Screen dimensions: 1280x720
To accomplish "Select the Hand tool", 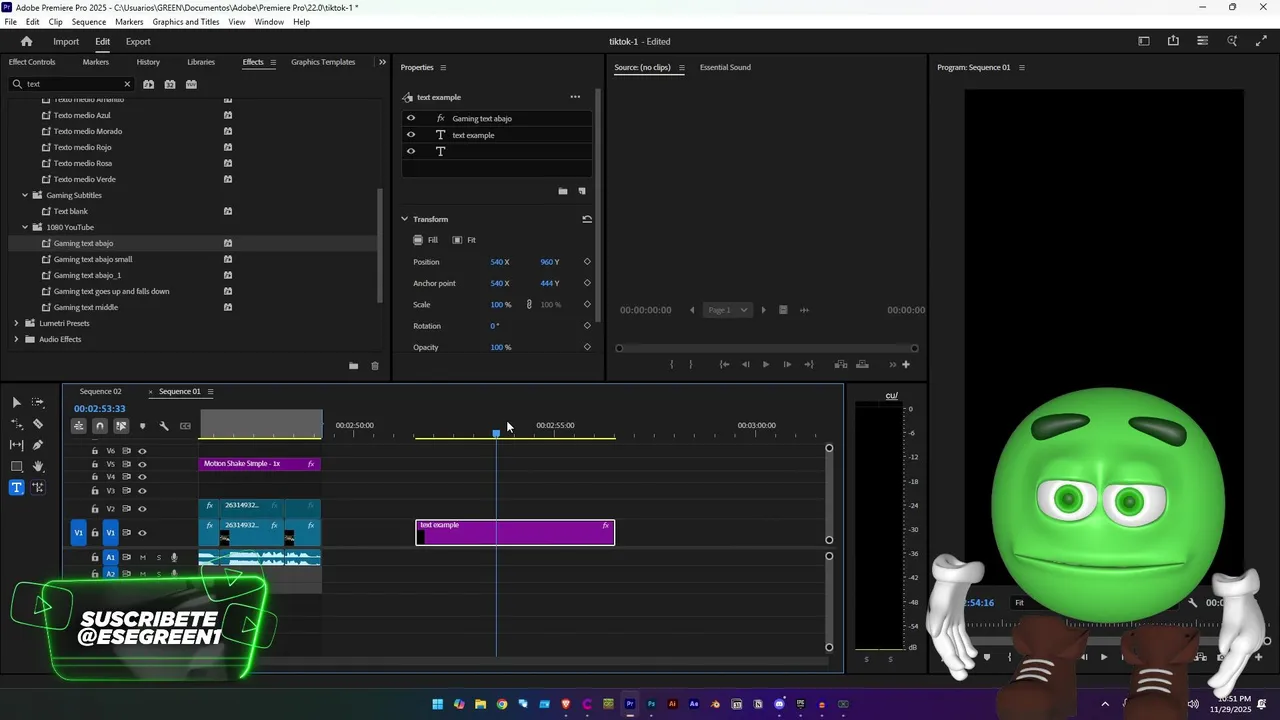I will (38, 467).
